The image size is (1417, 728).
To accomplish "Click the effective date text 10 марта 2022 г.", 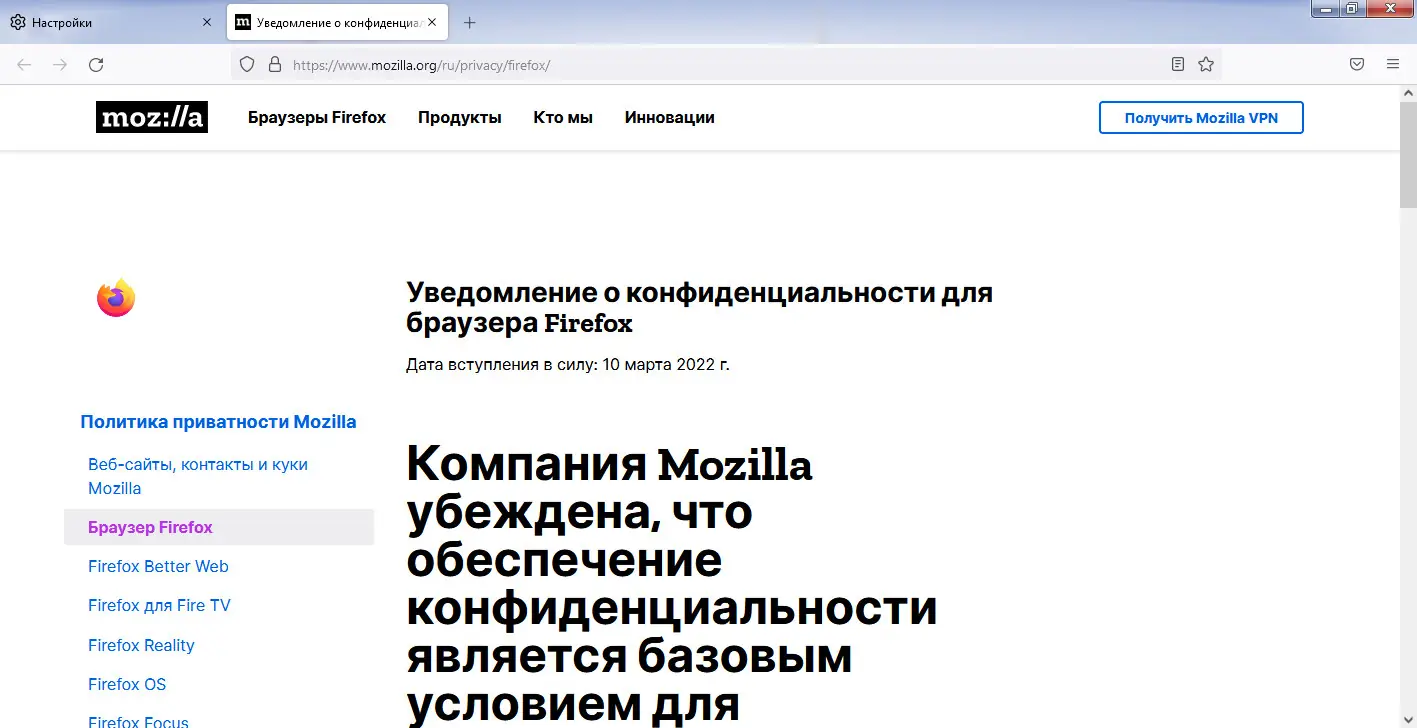I will (x=667, y=365).
